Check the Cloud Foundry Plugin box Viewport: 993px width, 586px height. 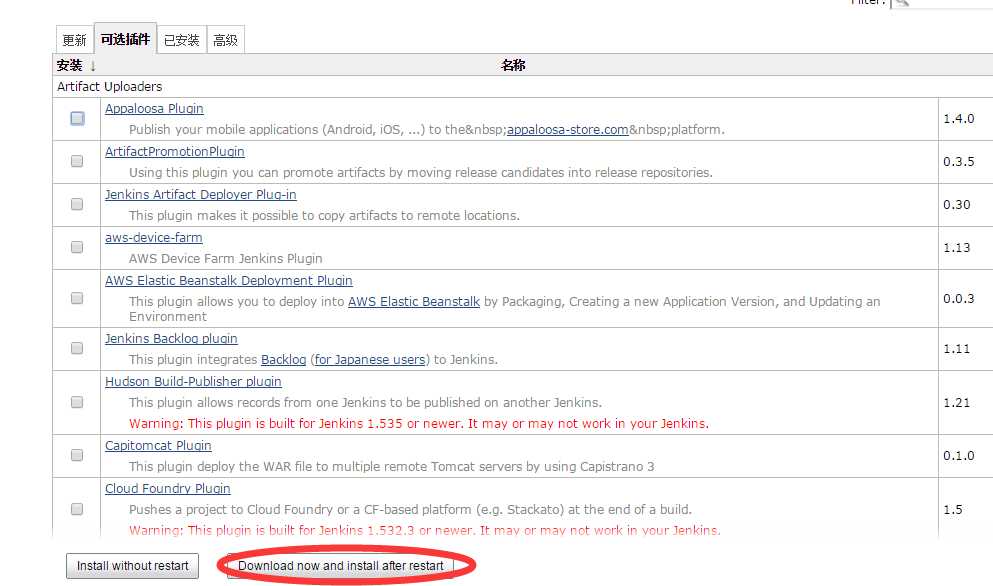coord(77,509)
